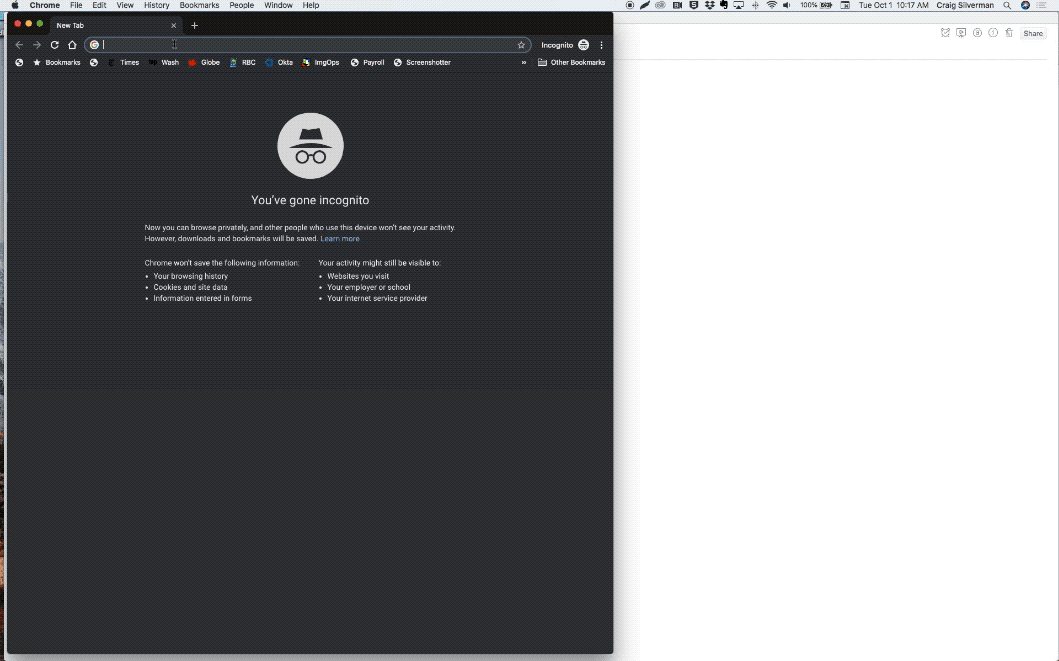Image resolution: width=1059 pixels, height=661 pixels.
Task: Click the presentation icon in background window
Action: 961,33
